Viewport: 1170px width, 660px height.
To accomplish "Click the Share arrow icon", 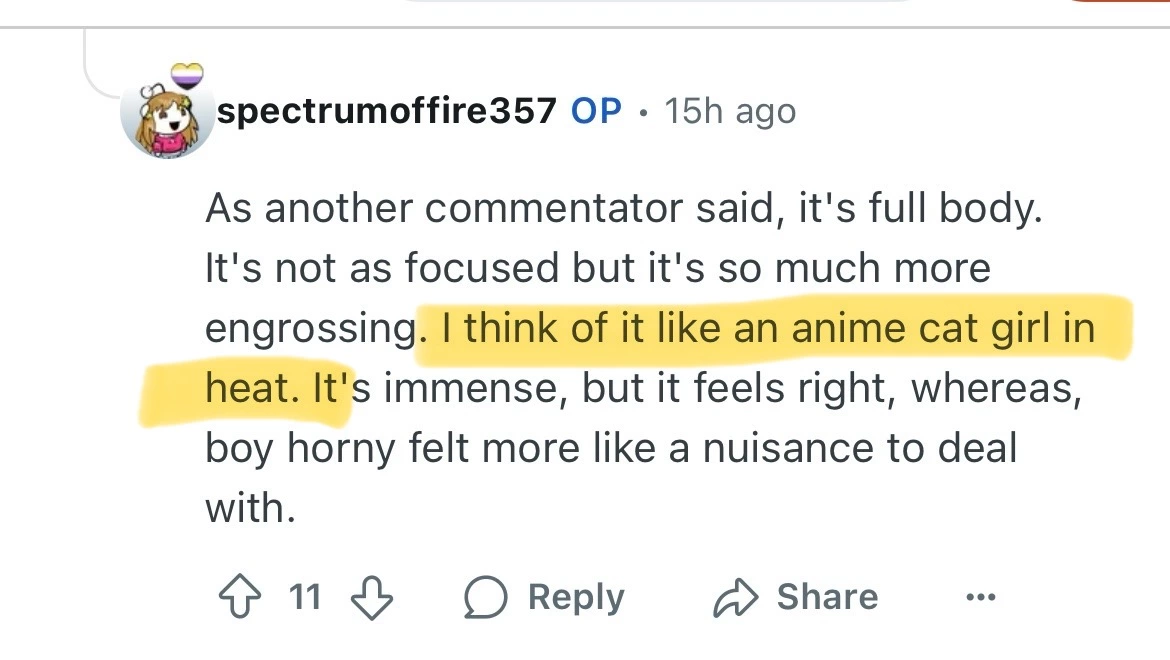I will [x=734, y=597].
